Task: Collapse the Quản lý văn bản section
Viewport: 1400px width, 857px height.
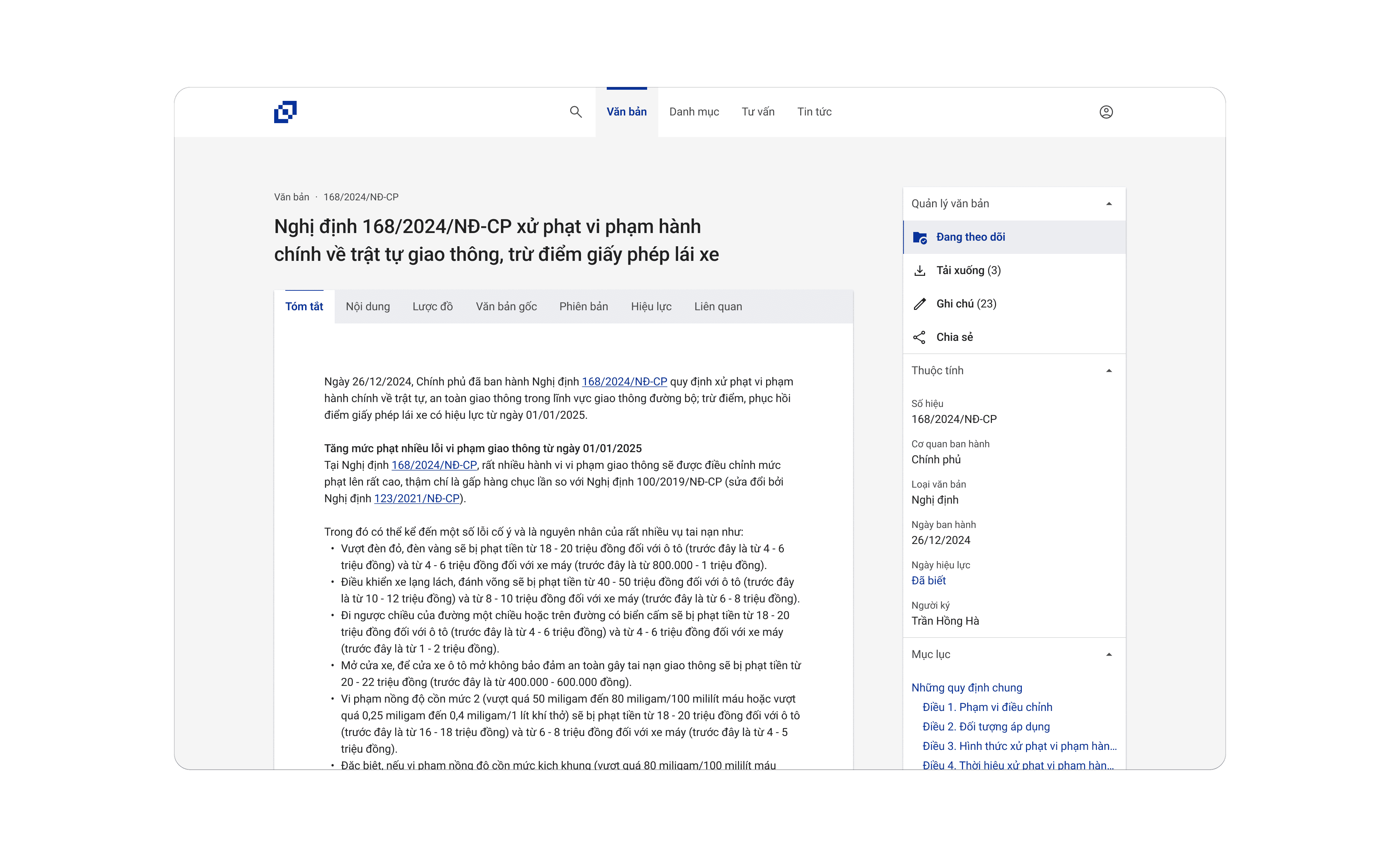Action: pyautogui.click(x=1108, y=204)
